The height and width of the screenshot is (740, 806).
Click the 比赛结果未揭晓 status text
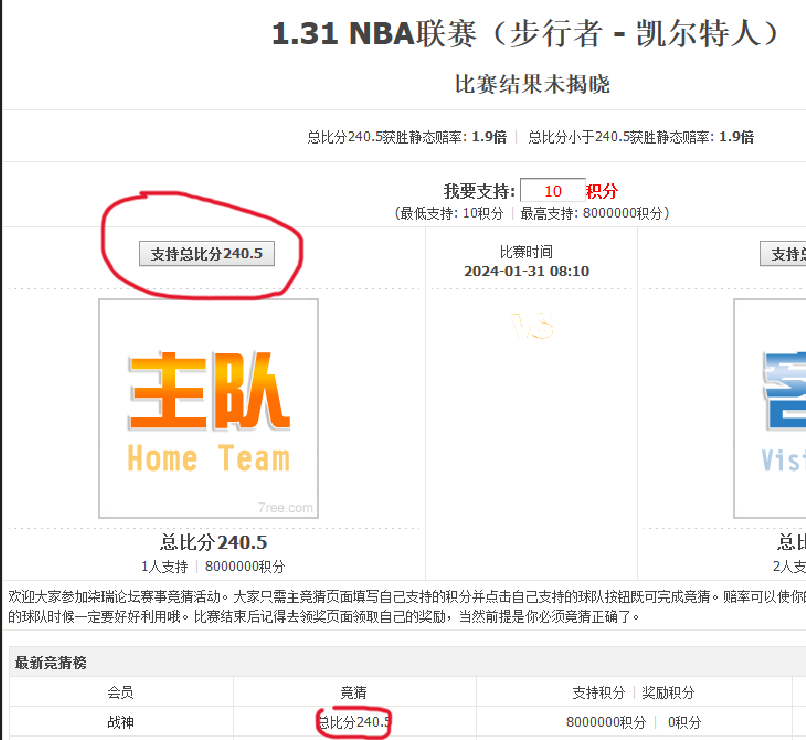(532, 84)
